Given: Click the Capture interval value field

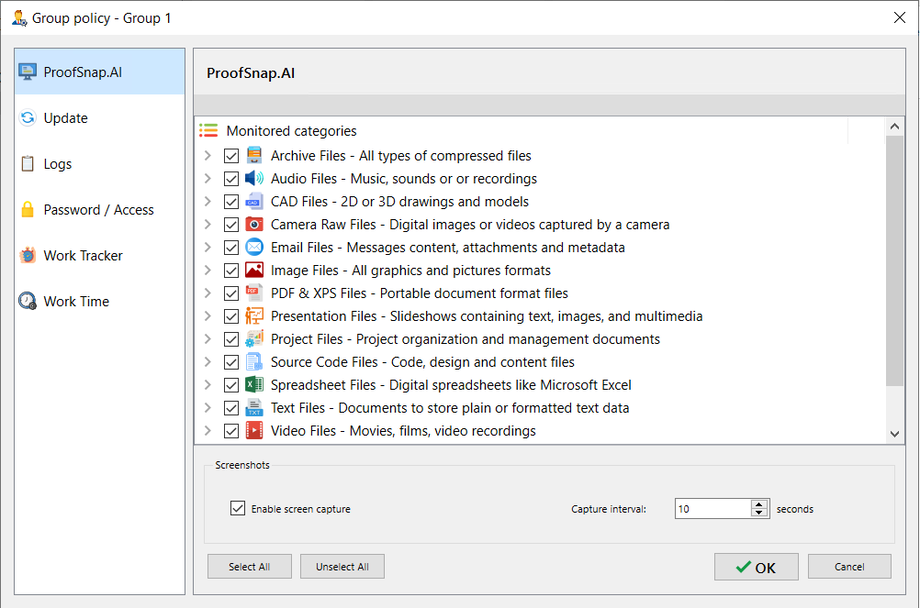Looking at the screenshot, I should click(713, 509).
